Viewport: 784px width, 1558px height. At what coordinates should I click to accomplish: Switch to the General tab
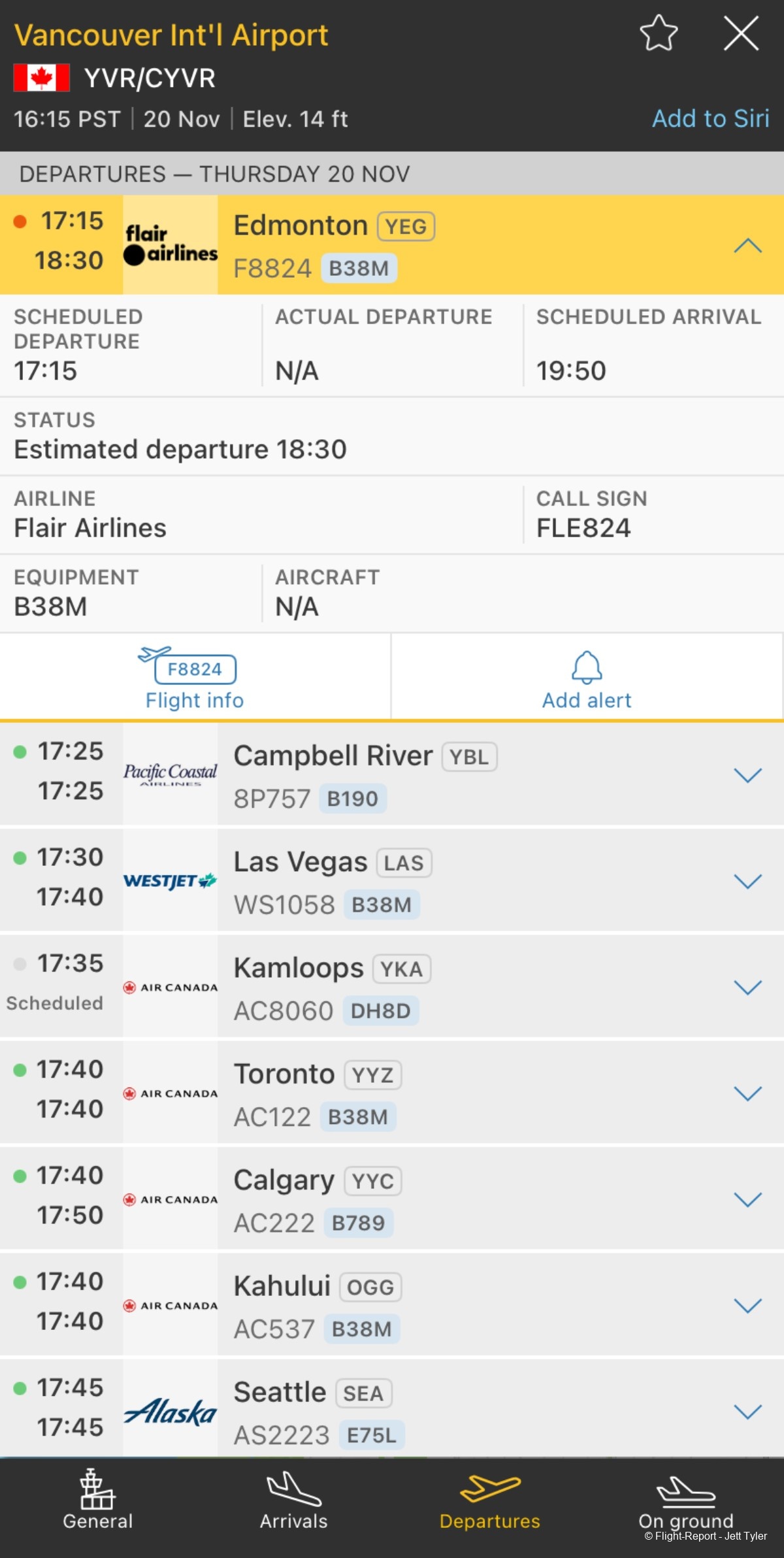[x=98, y=1501]
